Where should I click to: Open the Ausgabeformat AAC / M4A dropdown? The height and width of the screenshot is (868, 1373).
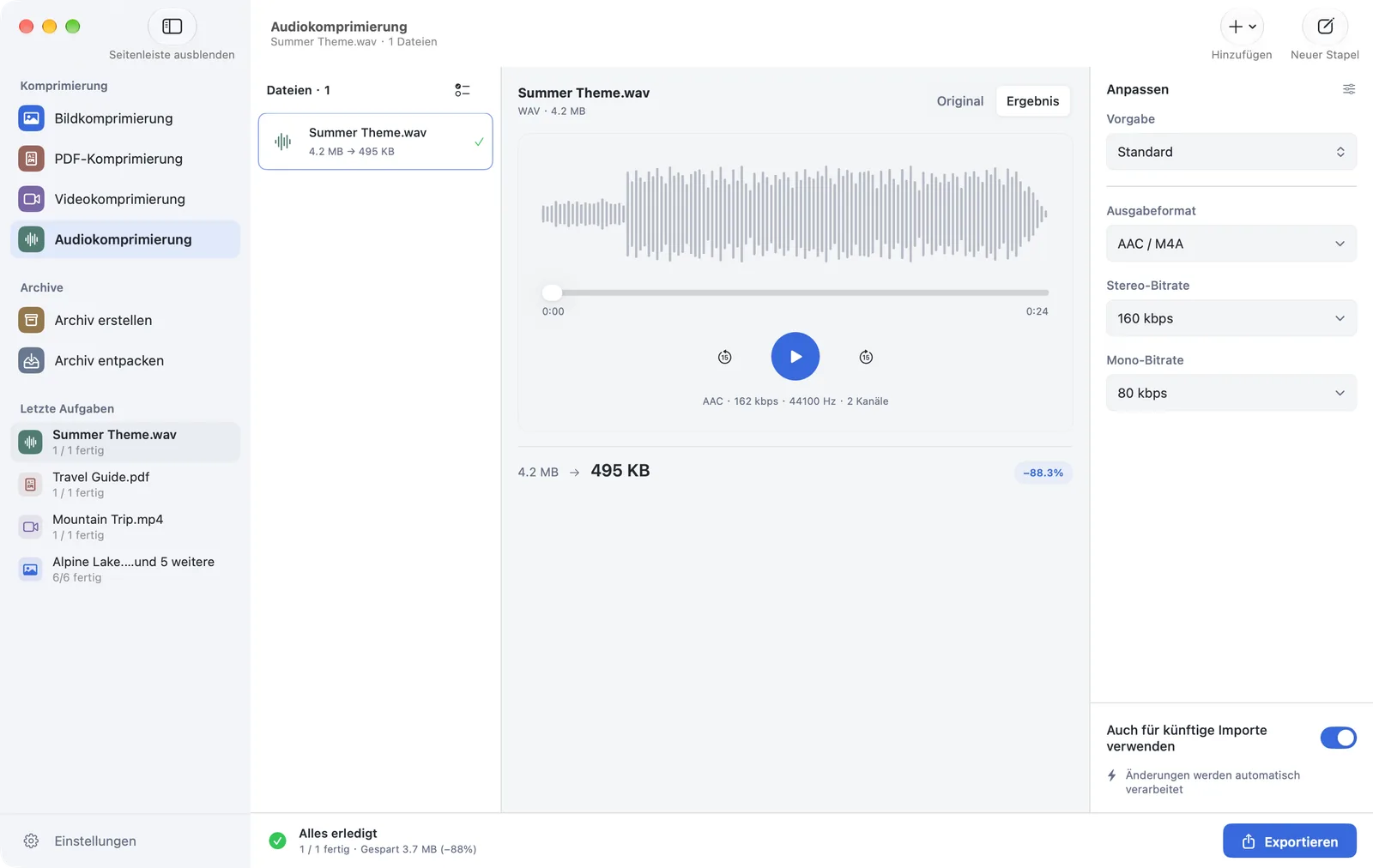1231,244
